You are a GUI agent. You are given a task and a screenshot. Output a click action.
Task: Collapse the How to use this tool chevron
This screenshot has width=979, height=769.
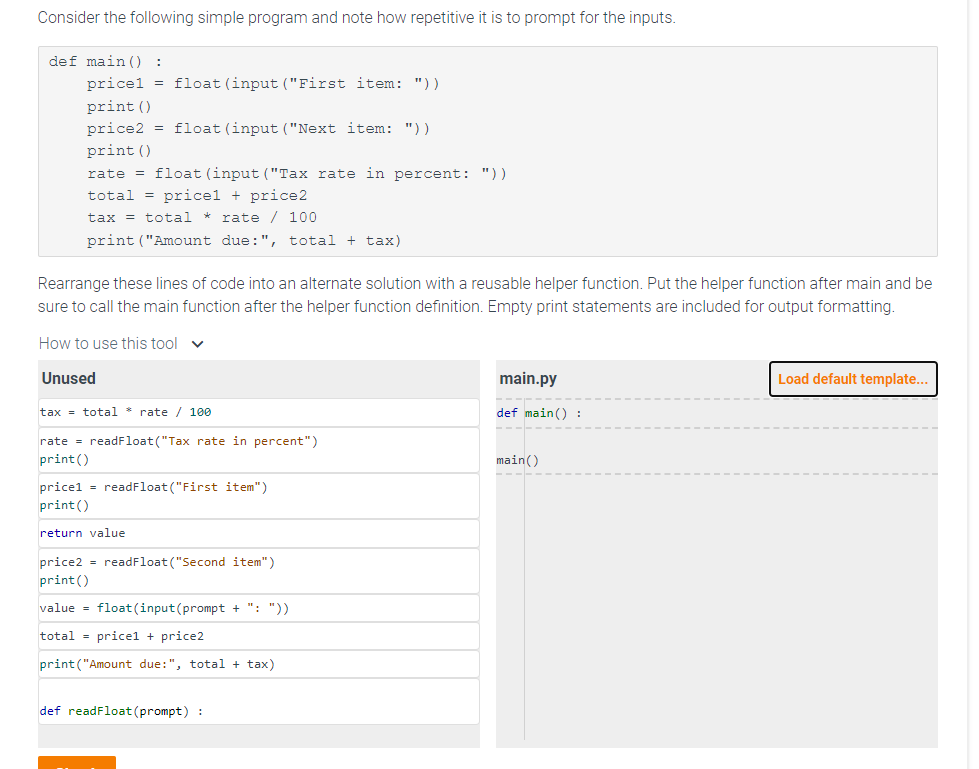197,343
